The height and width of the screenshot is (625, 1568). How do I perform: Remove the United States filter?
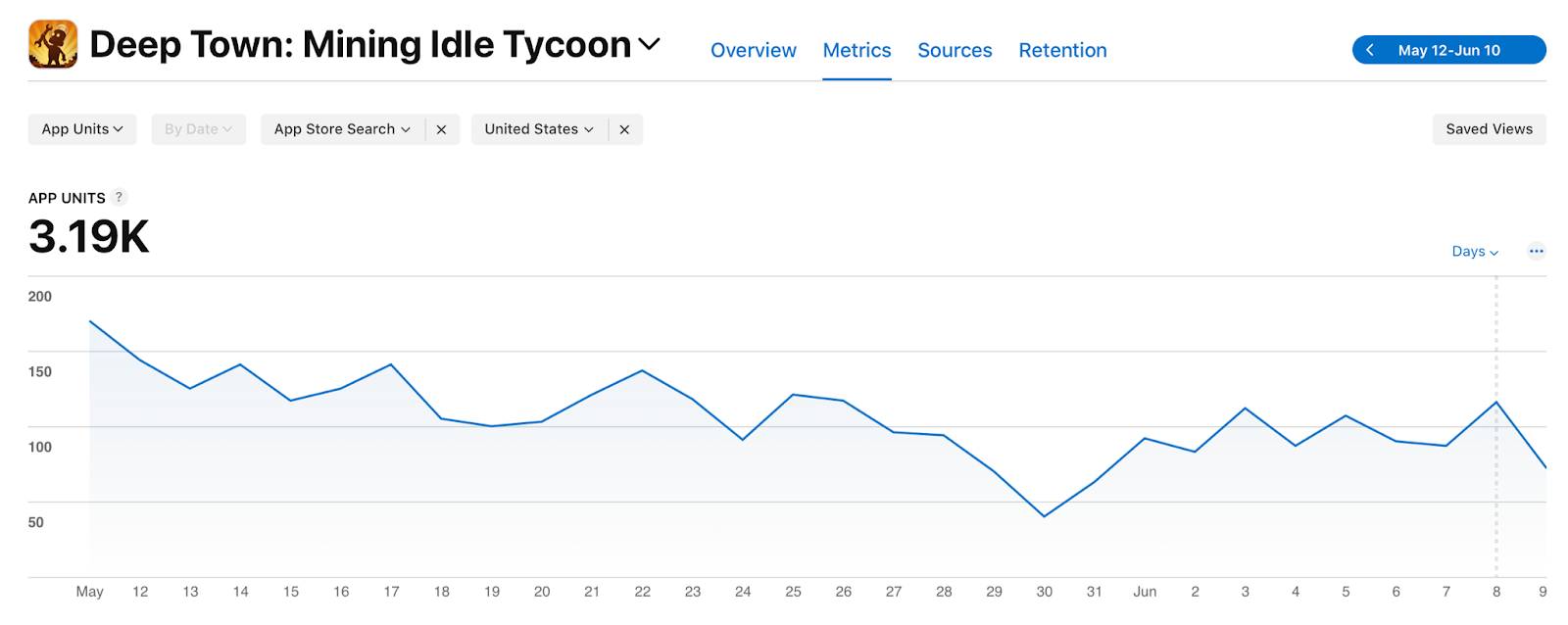pos(624,129)
